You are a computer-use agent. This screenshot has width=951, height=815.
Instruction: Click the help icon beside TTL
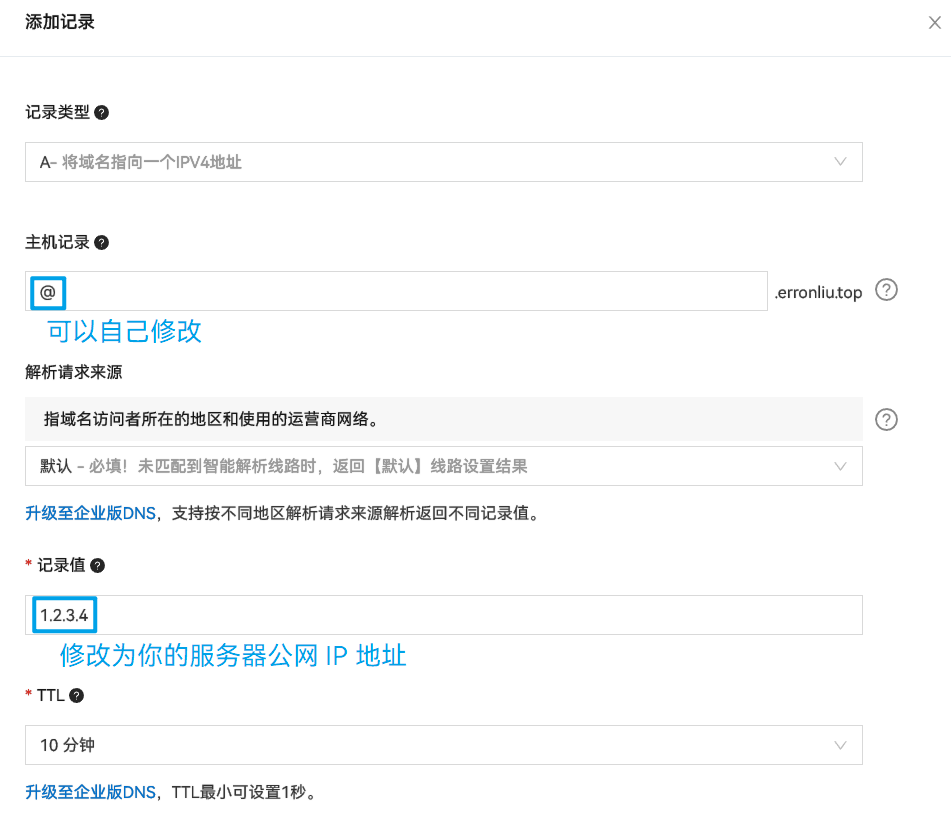pyautogui.click(x=76, y=695)
